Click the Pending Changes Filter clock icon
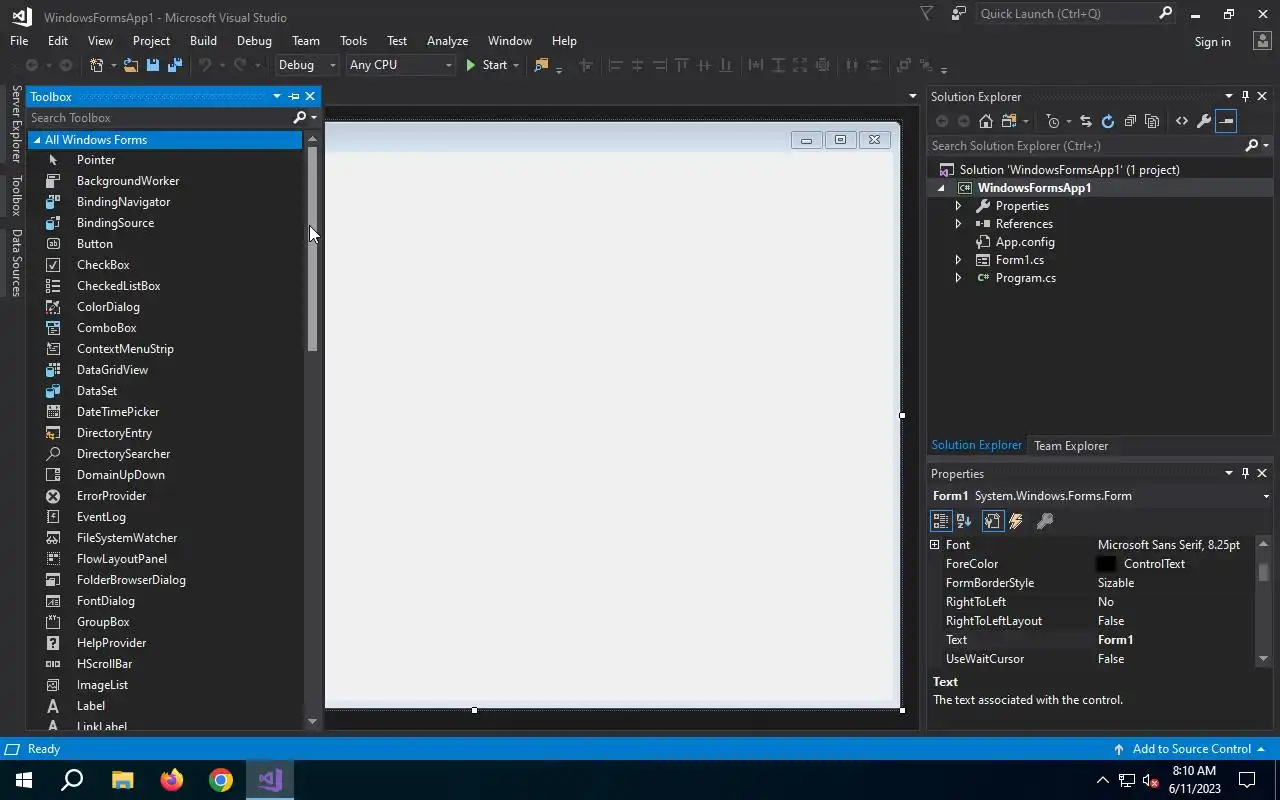The image size is (1280, 800). [1053, 121]
